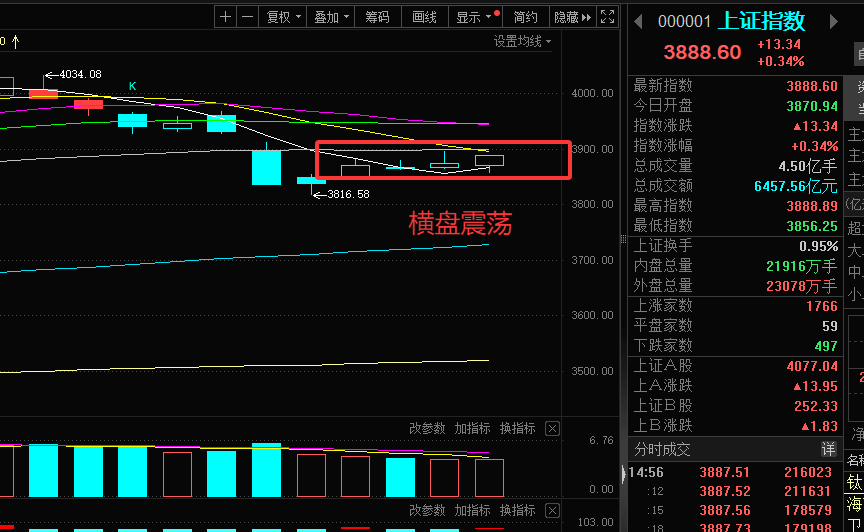Click the 画线 drawing tool button
The height and width of the screenshot is (532, 864).
(424, 17)
